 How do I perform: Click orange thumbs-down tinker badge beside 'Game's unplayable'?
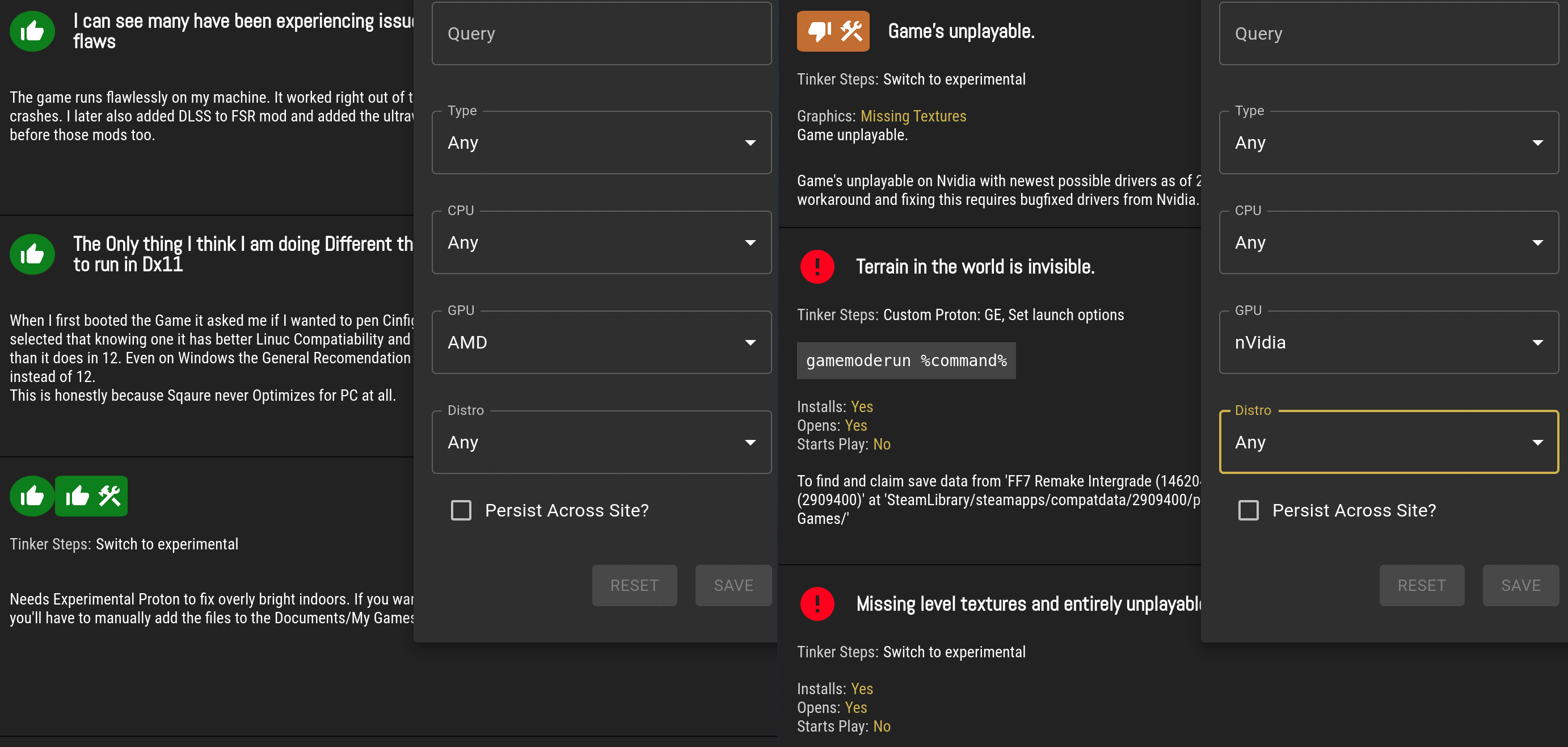(x=833, y=31)
